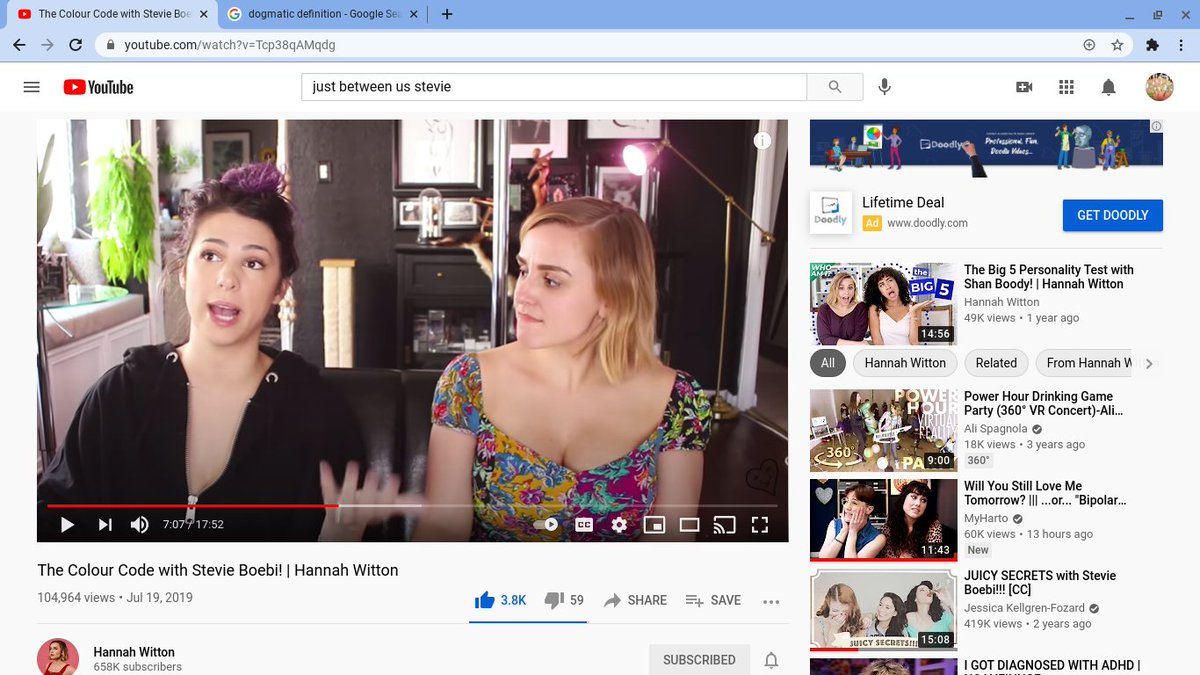Dislike the video with thumbs down
Viewport: 1200px width, 675px height.
564,600
